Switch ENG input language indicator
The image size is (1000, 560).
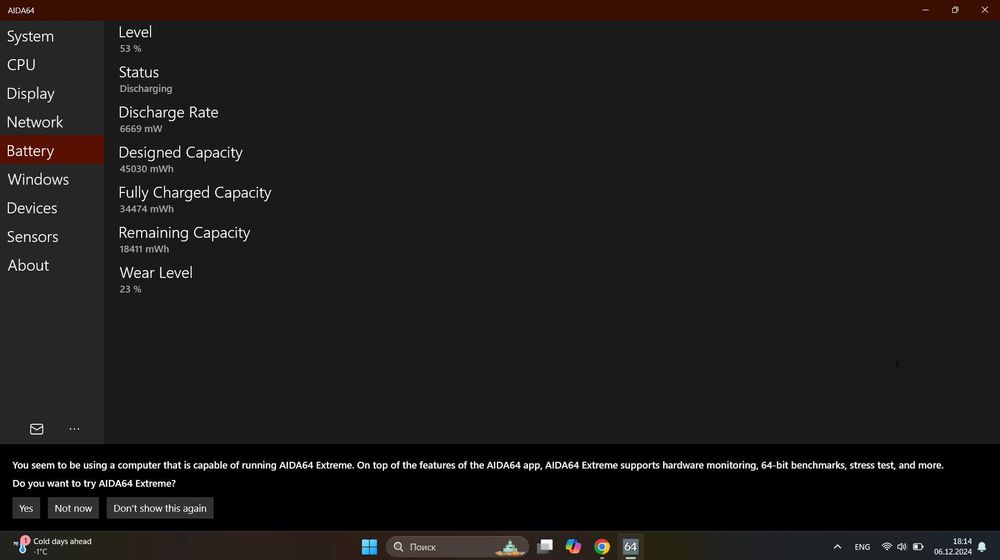coord(862,547)
